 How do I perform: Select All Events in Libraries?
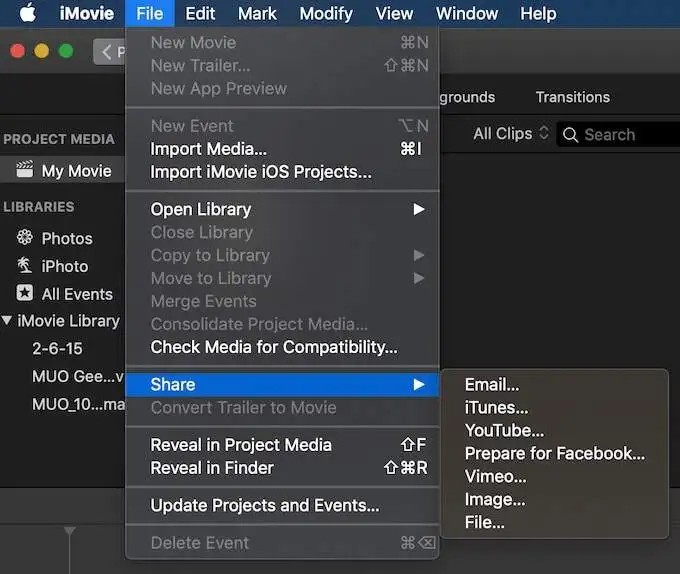pyautogui.click(x=62, y=294)
